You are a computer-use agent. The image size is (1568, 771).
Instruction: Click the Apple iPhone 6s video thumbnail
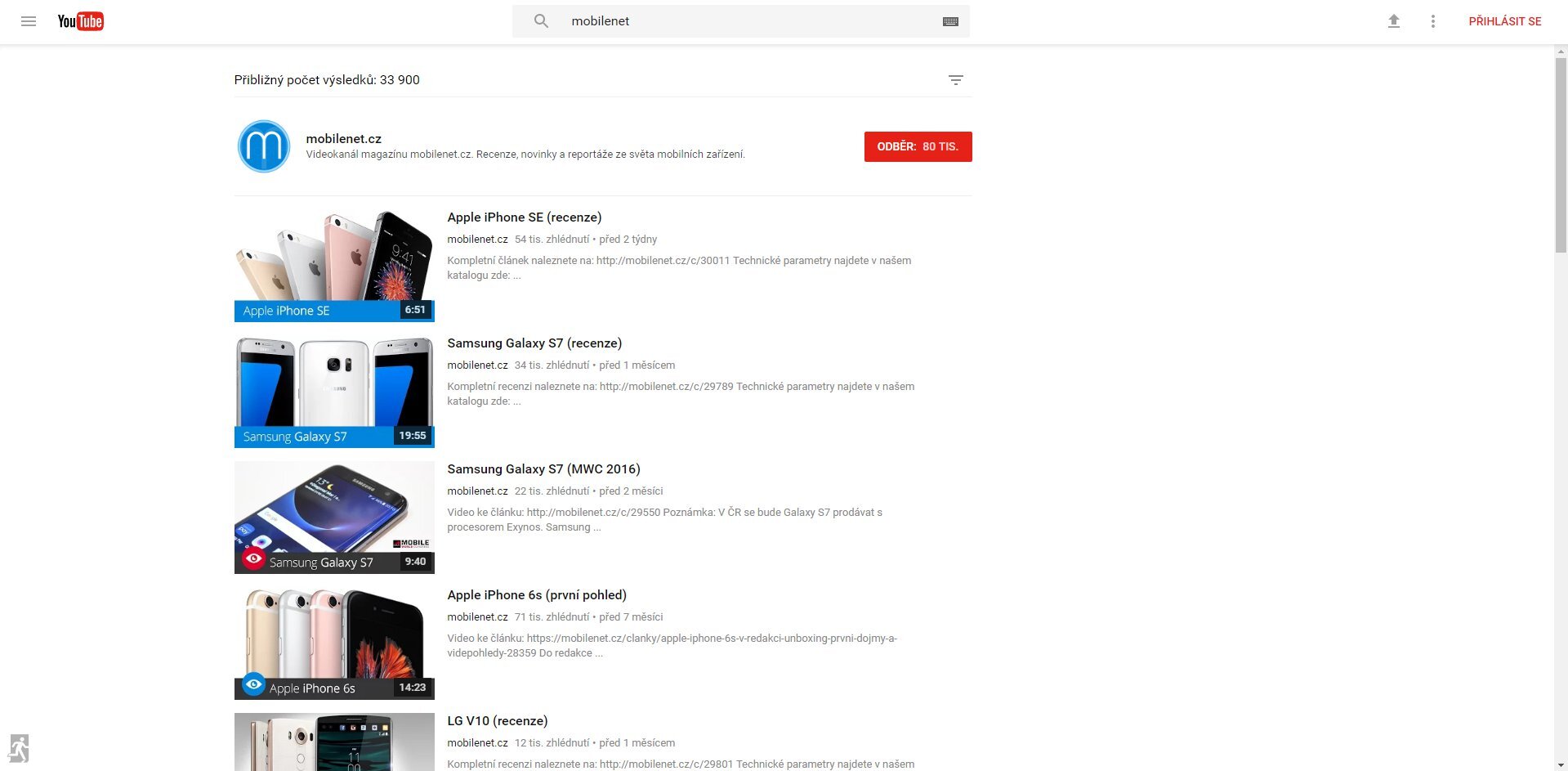tap(334, 643)
